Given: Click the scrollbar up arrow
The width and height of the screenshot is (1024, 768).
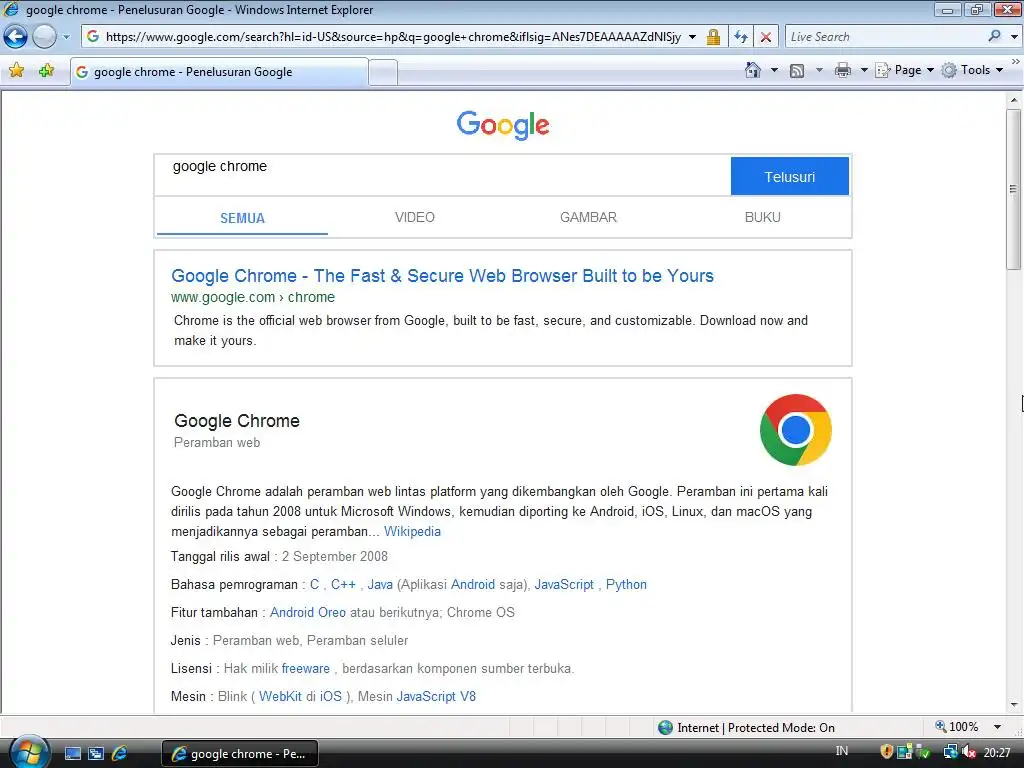Looking at the screenshot, I should [1014, 101].
